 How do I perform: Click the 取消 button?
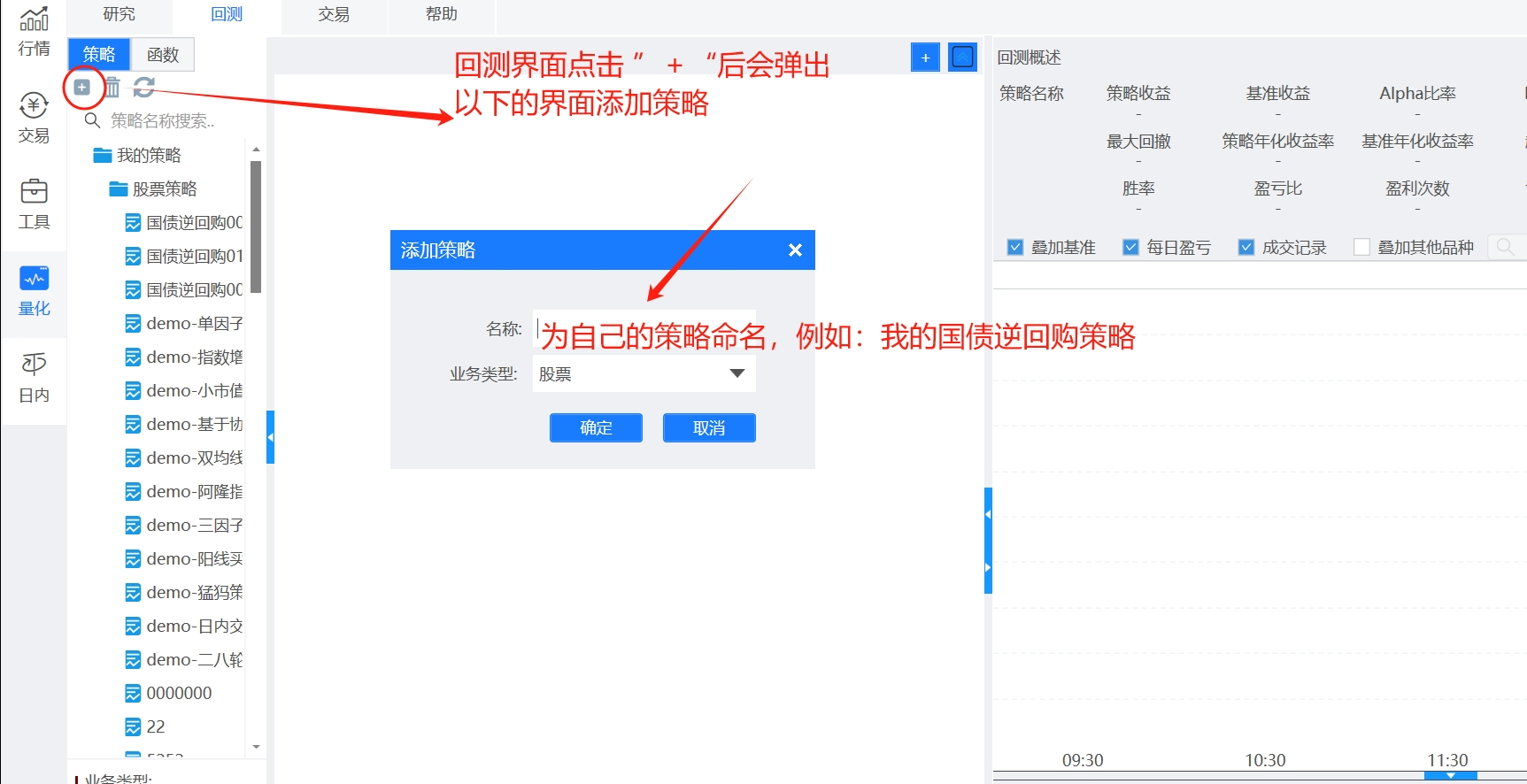click(x=709, y=428)
